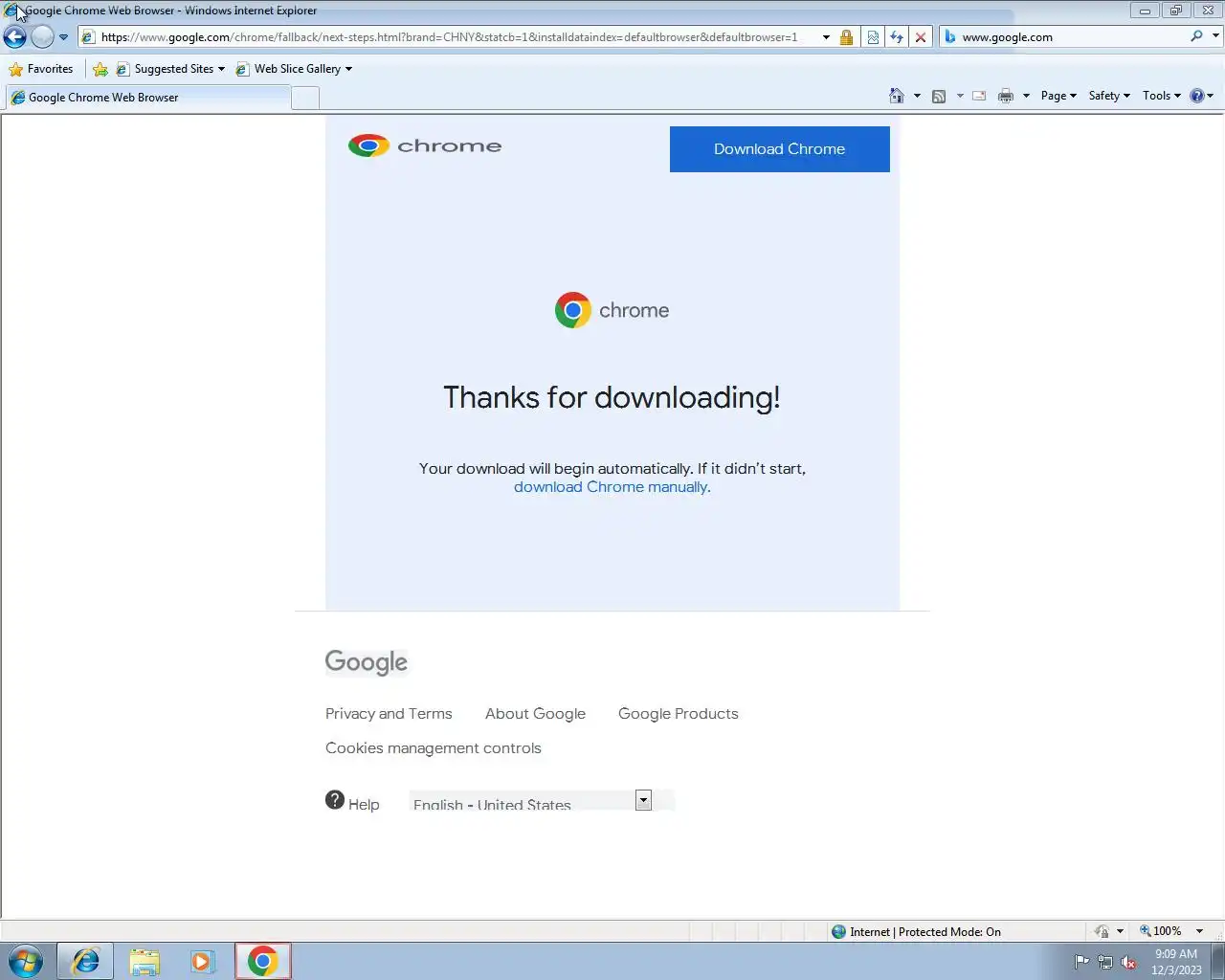The image size is (1225, 980).
Task: Open Privacy and Terms link
Action: click(389, 714)
